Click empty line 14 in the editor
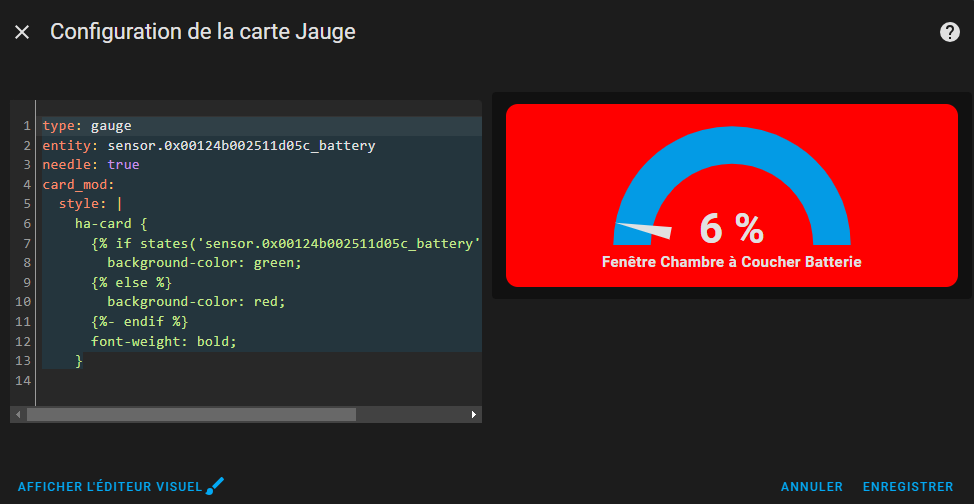974x504 pixels. tap(259, 380)
